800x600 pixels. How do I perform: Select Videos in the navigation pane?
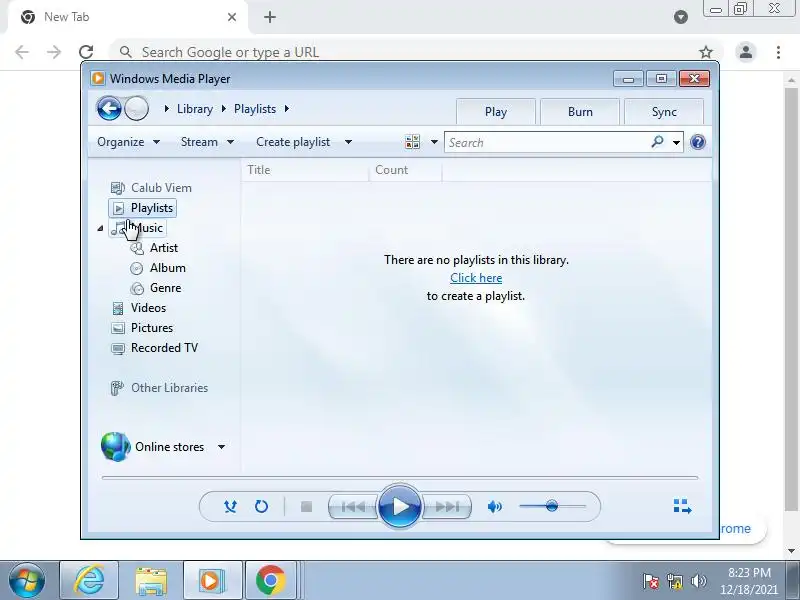coord(138,308)
